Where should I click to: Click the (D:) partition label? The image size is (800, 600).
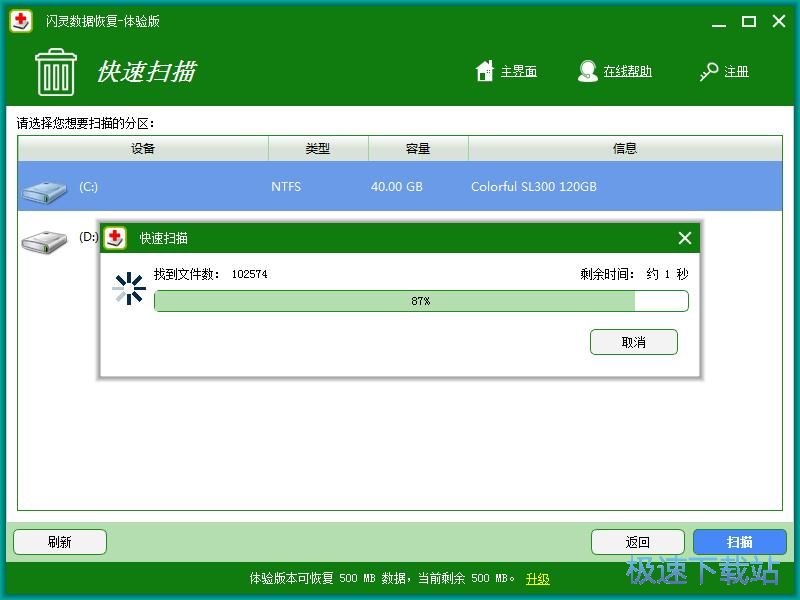88,237
